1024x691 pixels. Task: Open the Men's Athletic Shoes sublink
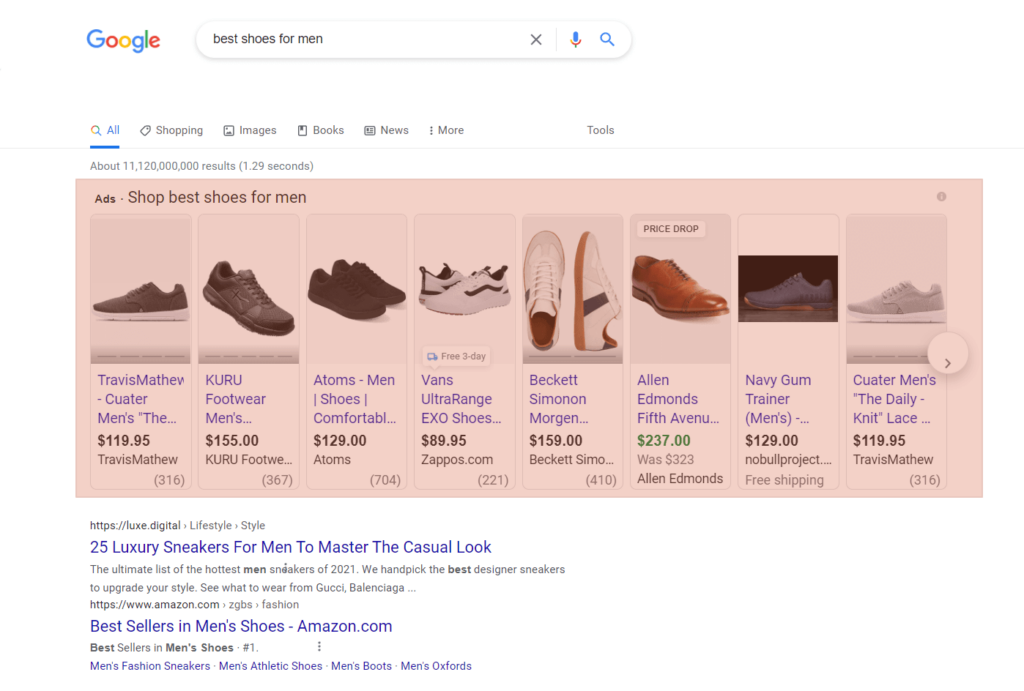point(270,666)
